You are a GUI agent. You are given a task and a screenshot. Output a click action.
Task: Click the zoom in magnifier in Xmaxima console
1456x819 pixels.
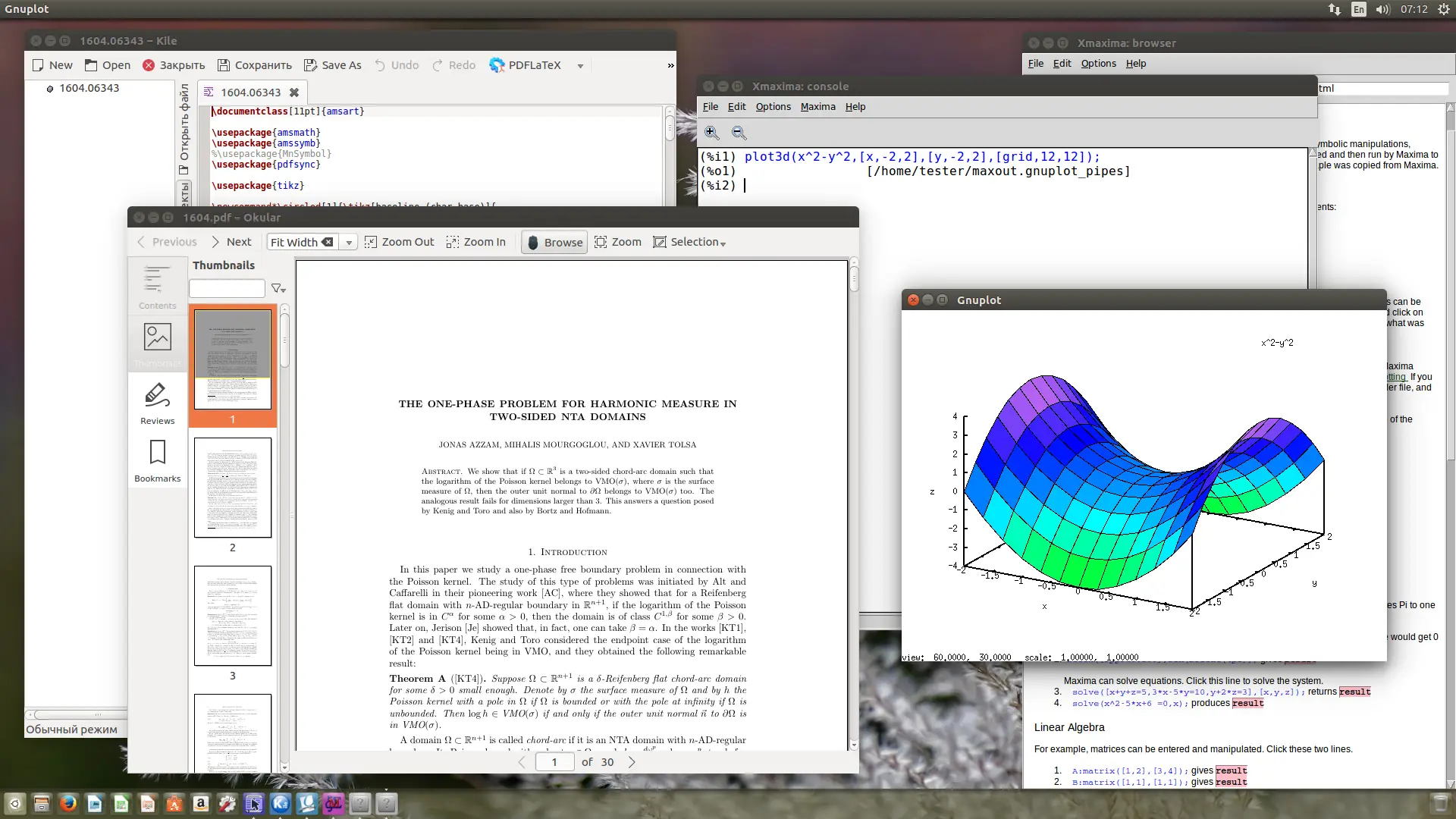tap(711, 133)
